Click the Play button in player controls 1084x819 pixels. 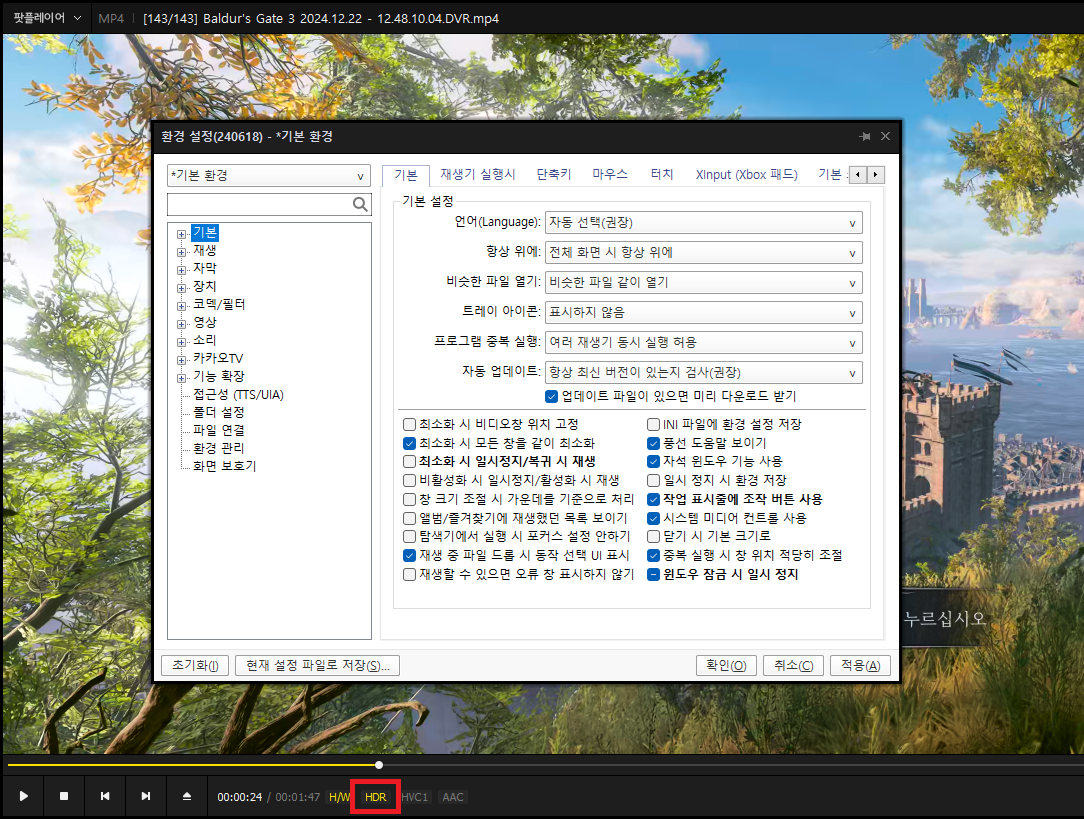coord(24,796)
